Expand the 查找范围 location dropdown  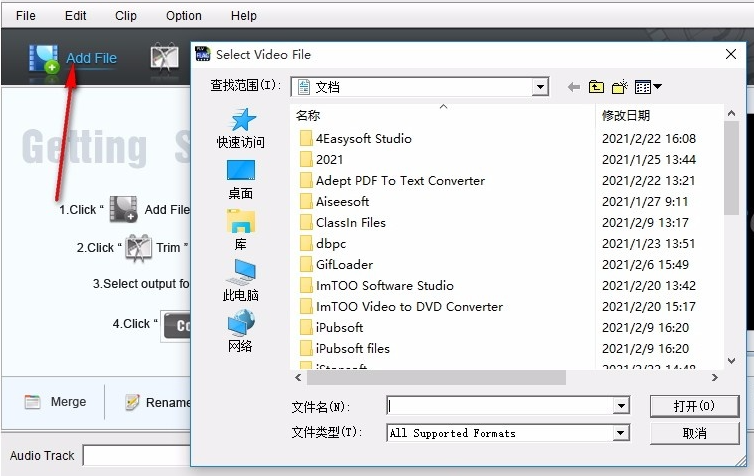tap(540, 87)
